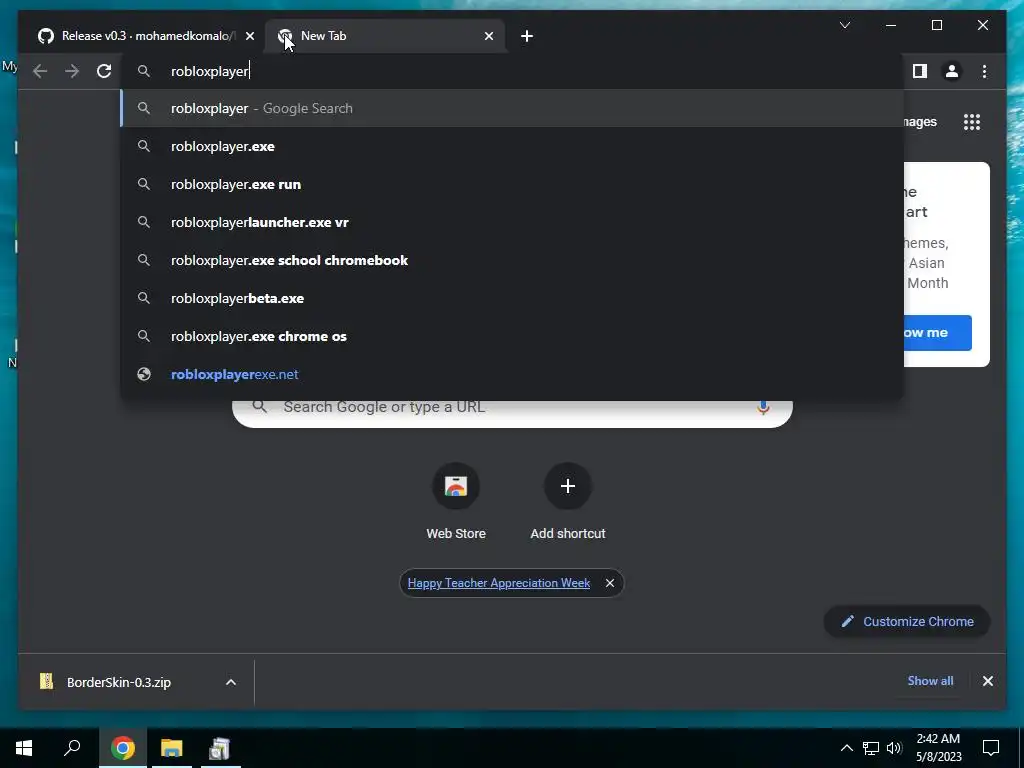Dismiss the Teacher Appreciation Week chip
This screenshot has width=1024, height=768.
[x=610, y=583]
